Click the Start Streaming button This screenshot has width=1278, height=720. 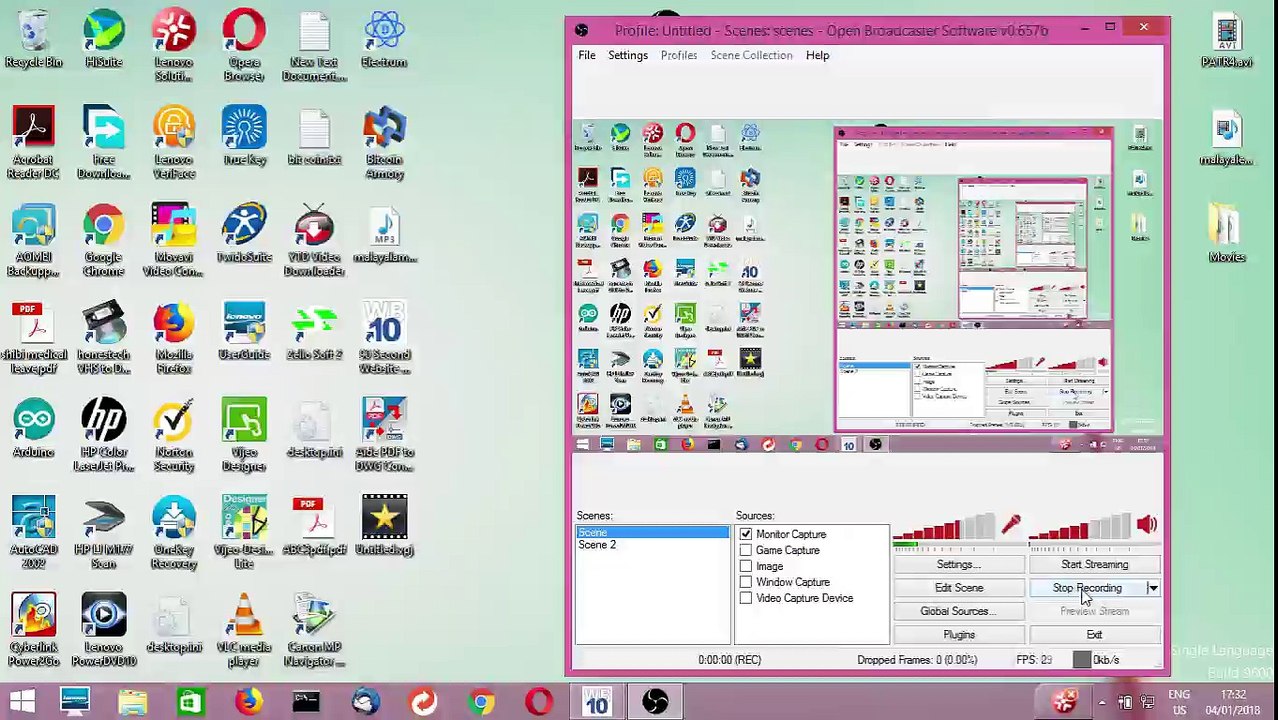pyautogui.click(x=1094, y=565)
